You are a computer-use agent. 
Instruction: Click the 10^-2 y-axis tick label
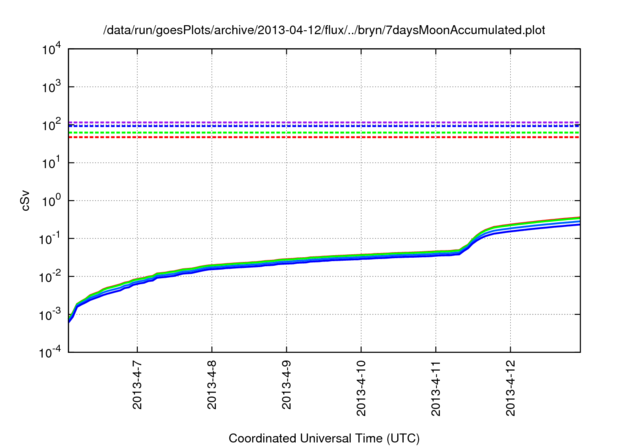pos(50,277)
